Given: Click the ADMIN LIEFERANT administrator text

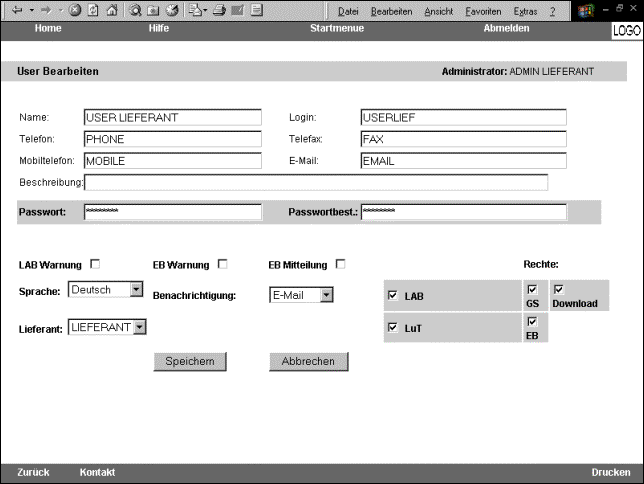Looking at the screenshot, I should click(x=552, y=71).
